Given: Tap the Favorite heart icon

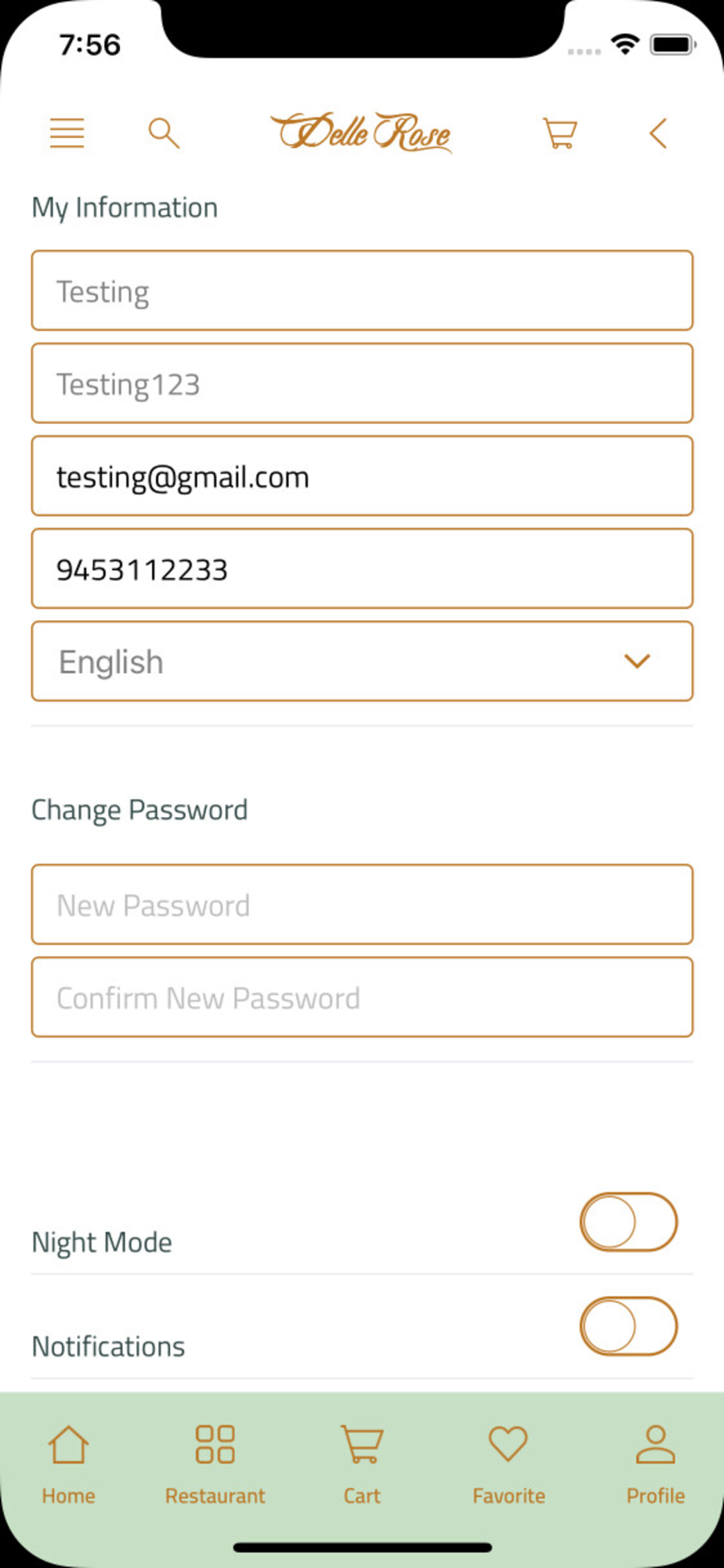Looking at the screenshot, I should coord(509,1443).
